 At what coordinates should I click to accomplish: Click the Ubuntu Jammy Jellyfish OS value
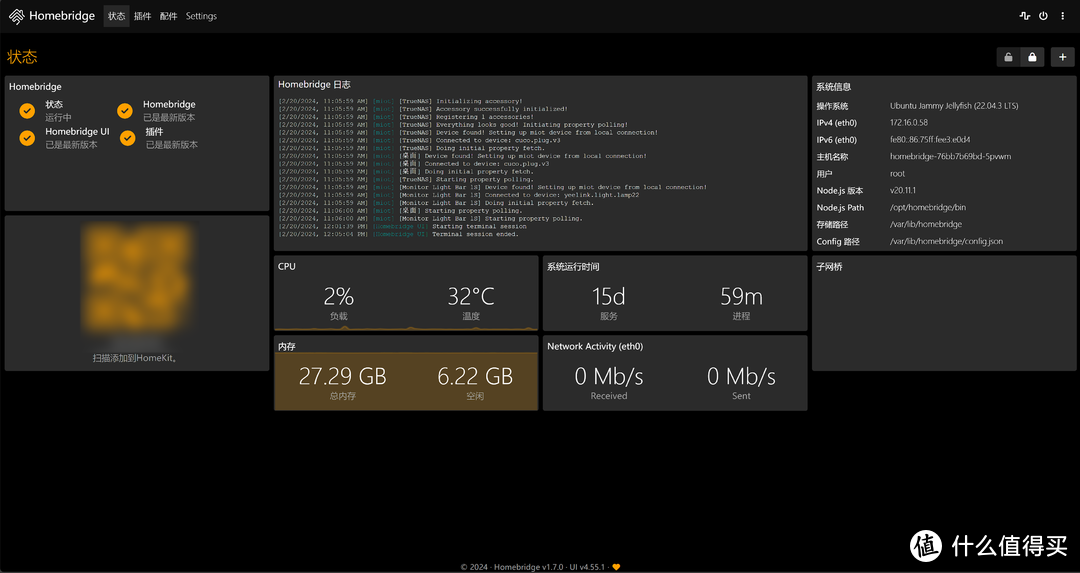954,106
